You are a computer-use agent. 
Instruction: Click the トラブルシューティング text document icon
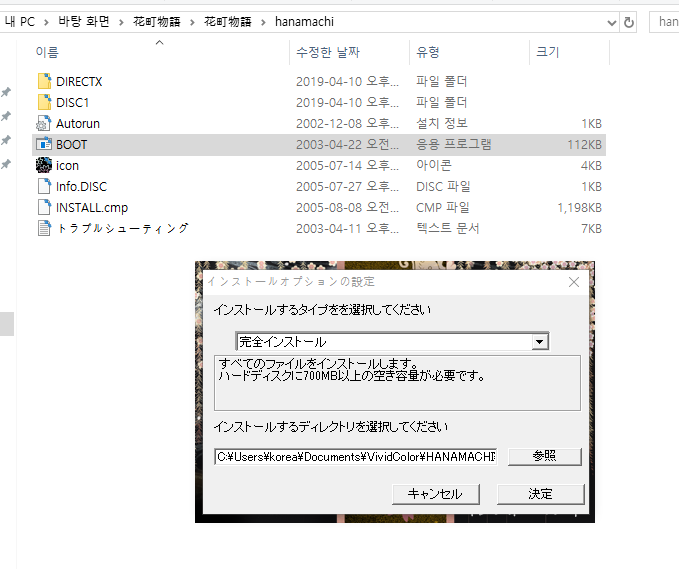pos(44,228)
